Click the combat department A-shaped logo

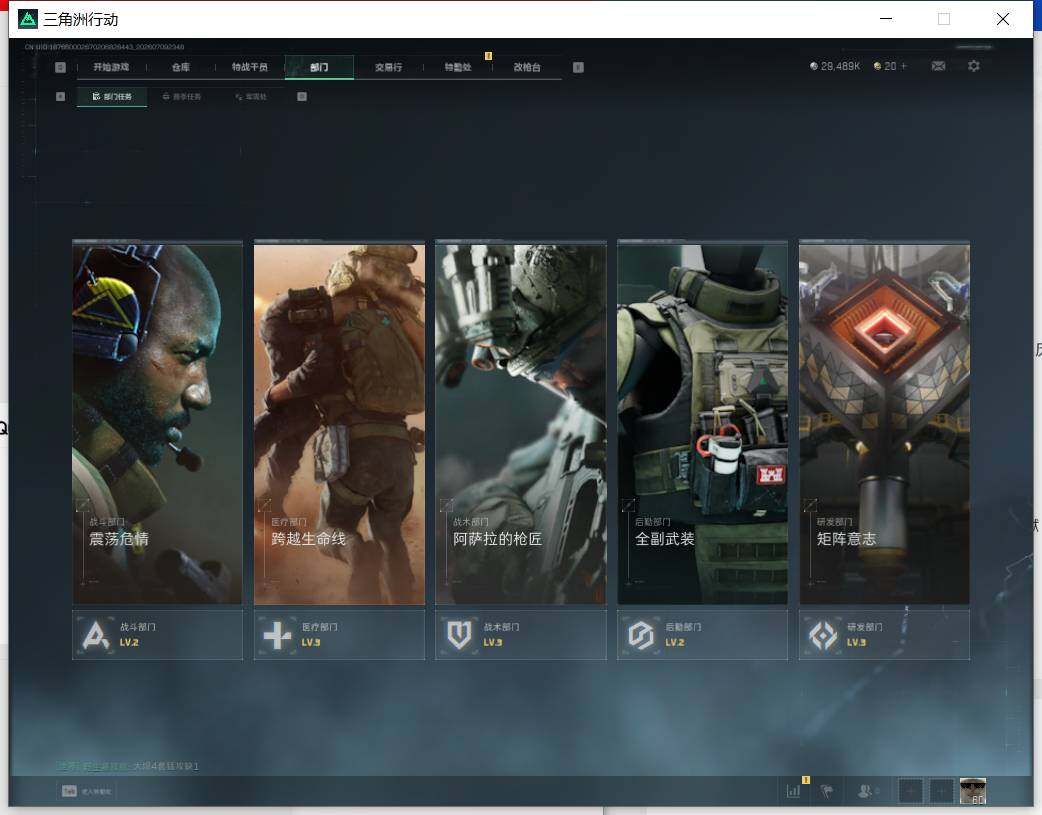pos(96,636)
